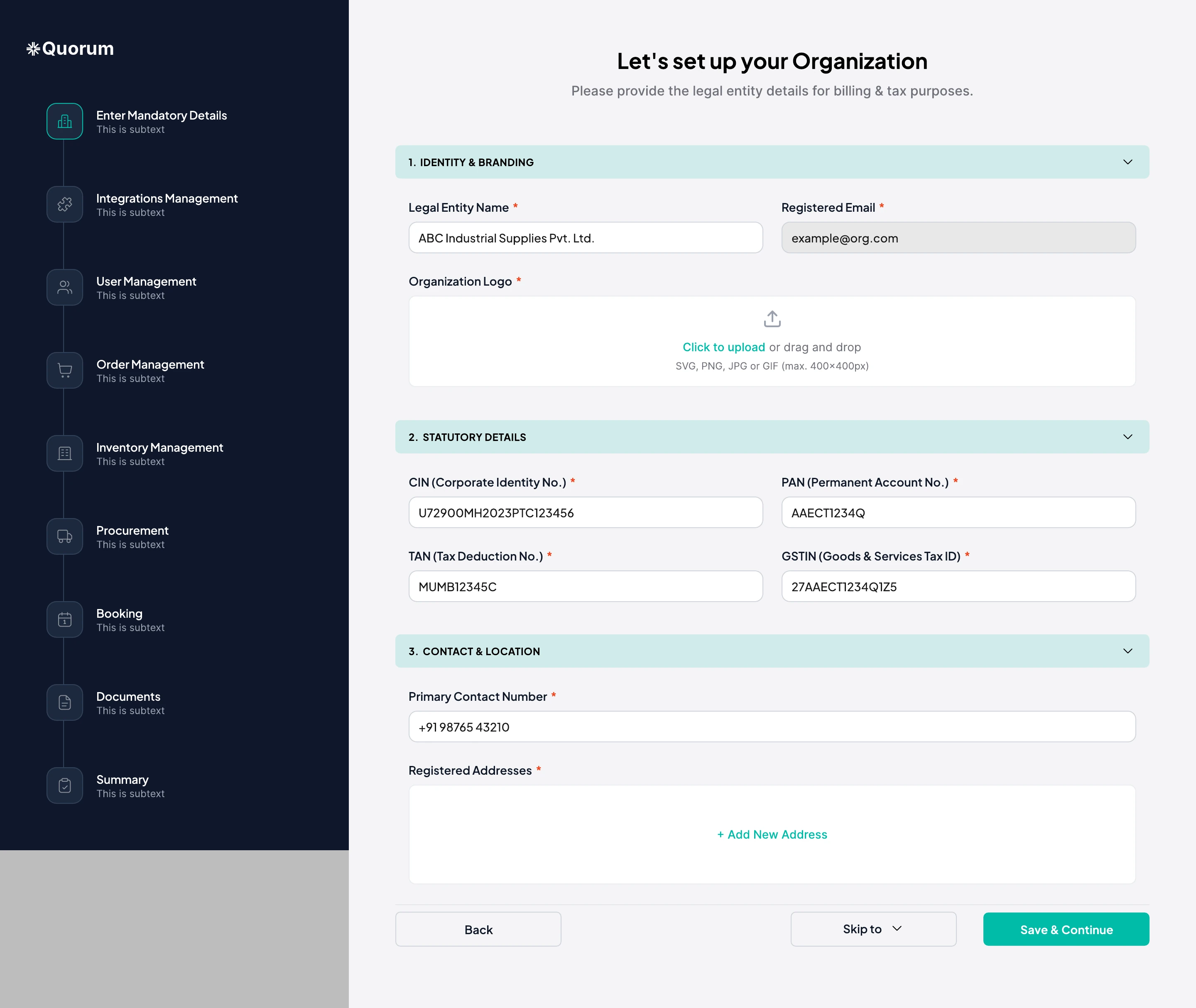Collapse the Identity & Branding section
Viewport: 1196px width, 1008px height.
pos(1127,162)
